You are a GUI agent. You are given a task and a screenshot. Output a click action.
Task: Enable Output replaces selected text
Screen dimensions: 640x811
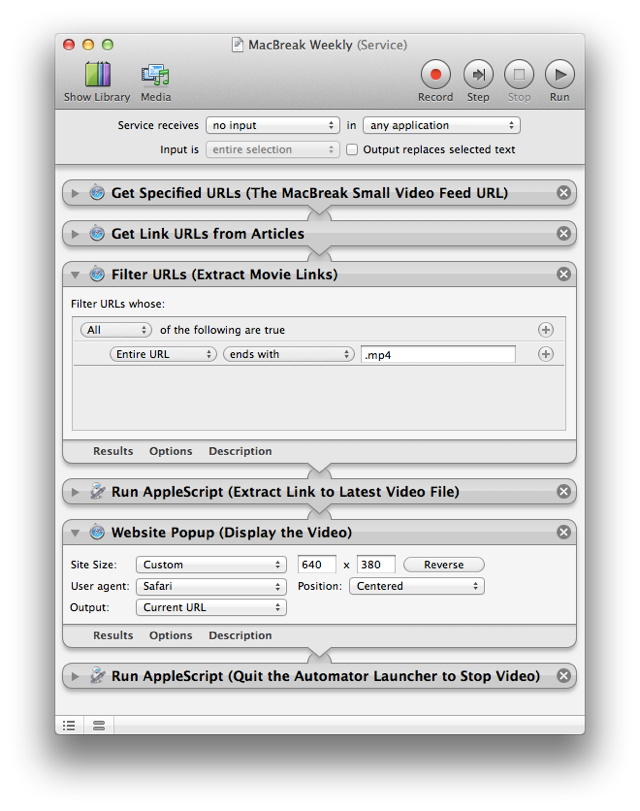click(352, 150)
